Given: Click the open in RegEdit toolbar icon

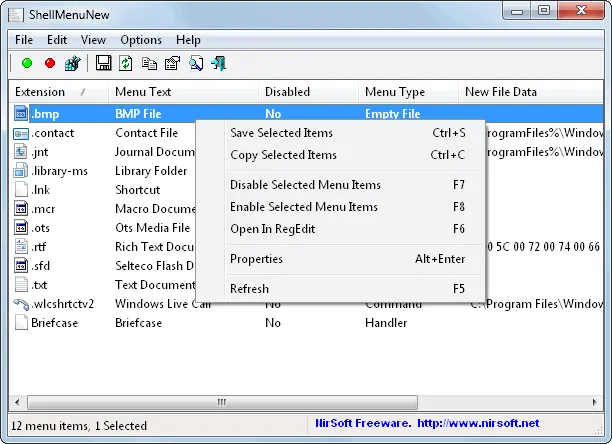Looking at the screenshot, I should 72,64.
